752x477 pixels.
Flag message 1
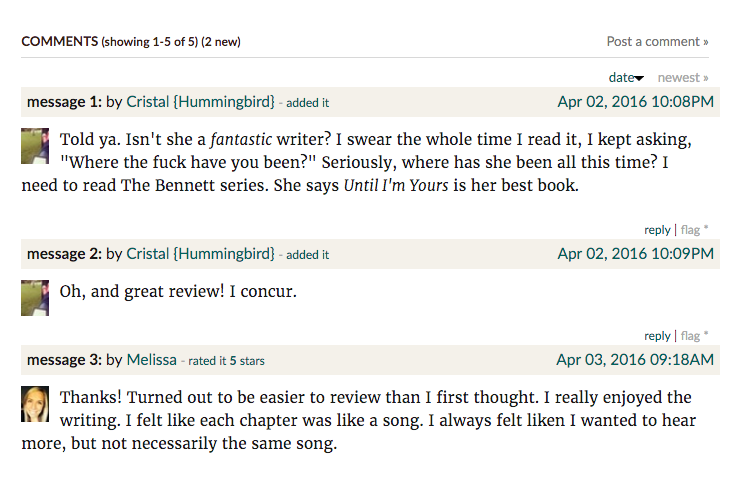click(690, 230)
